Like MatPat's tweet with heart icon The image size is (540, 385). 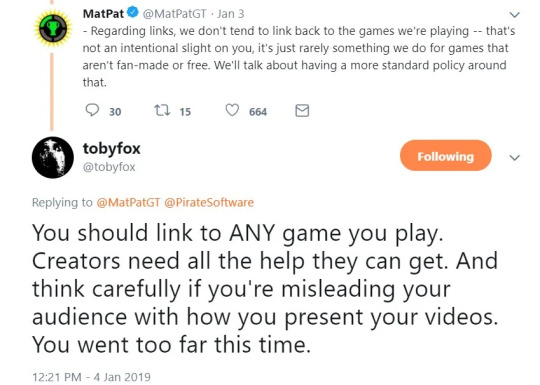(232, 110)
